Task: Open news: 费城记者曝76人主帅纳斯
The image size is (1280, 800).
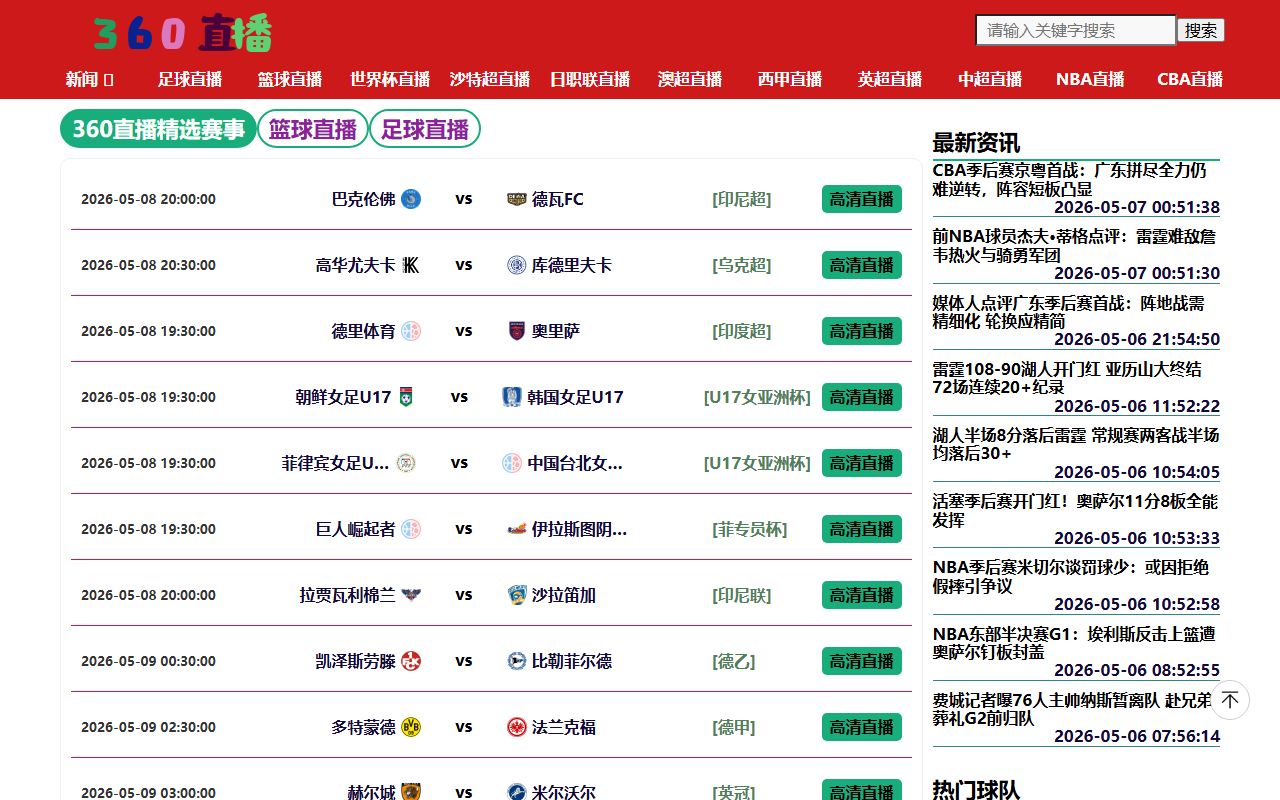Action: click(1073, 708)
